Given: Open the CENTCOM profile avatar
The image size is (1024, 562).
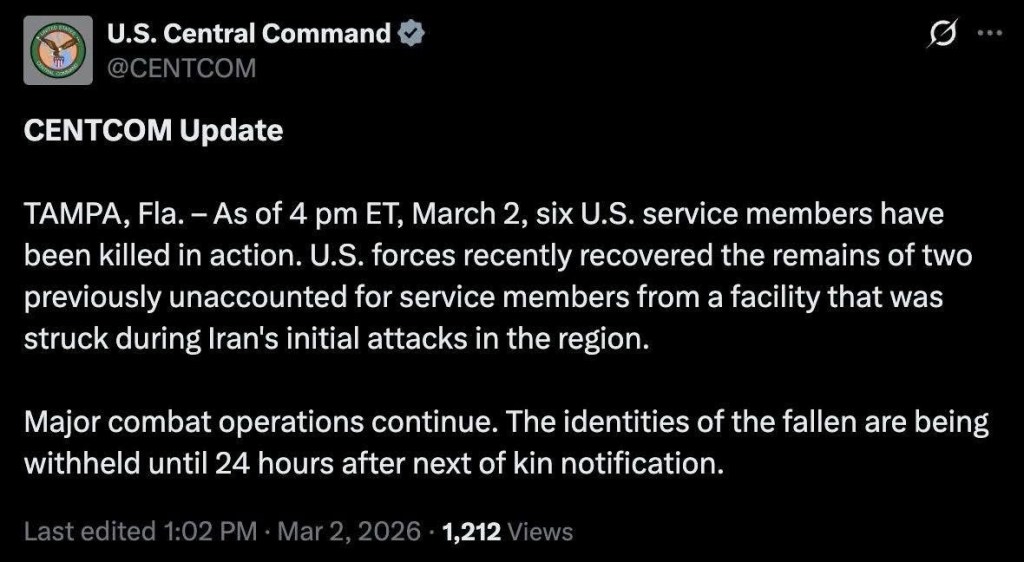Looking at the screenshot, I should point(59,50).
